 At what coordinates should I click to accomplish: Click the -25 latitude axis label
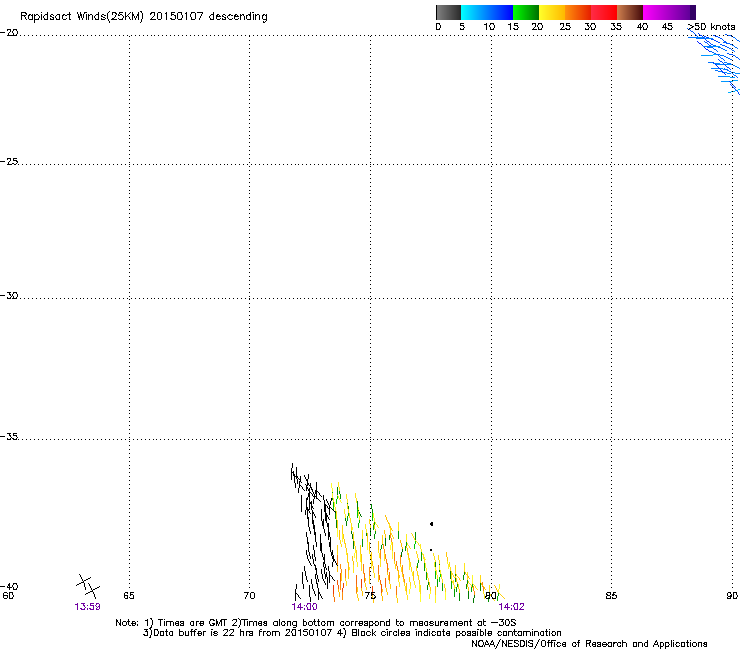coord(9,161)
